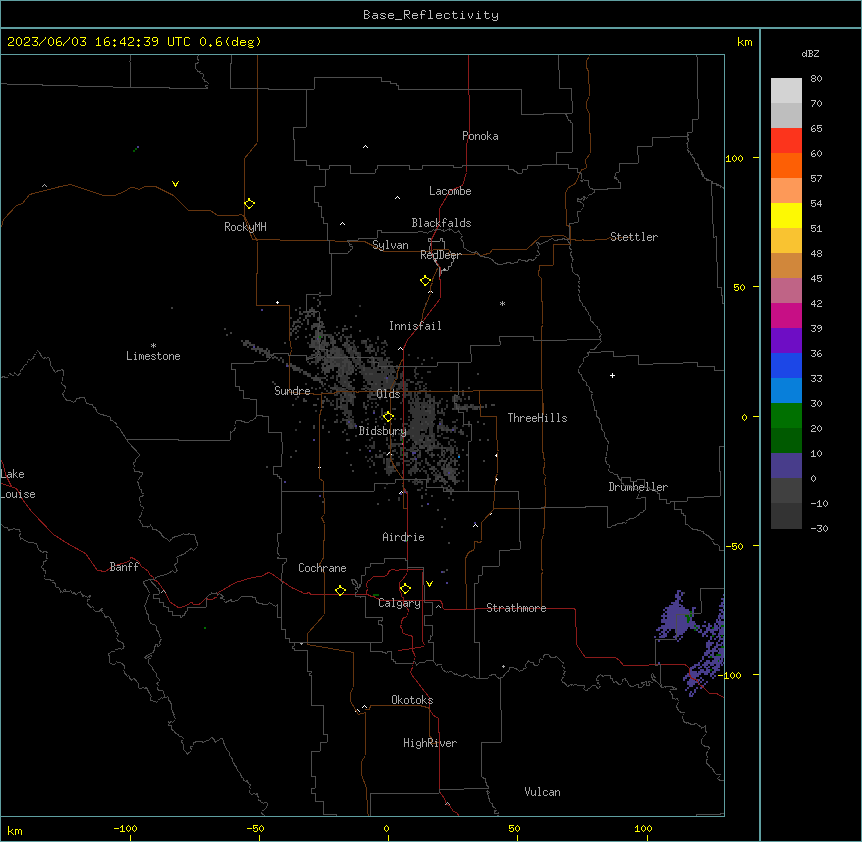Click the dBZ legend heading
This screenshot has height=842, width=862.
tap(810, 53)
